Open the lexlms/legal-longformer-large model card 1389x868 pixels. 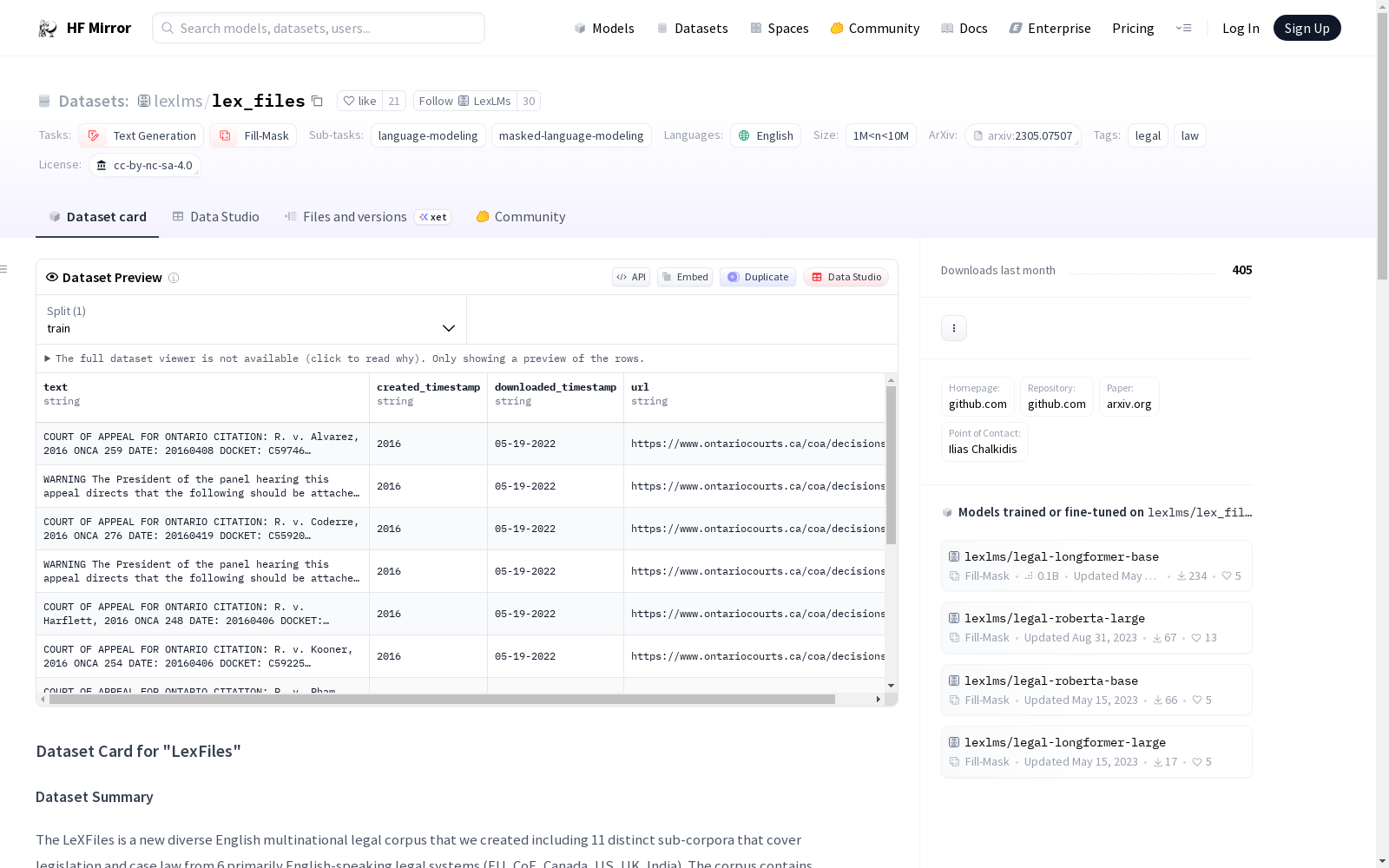tap(1096, 752)
